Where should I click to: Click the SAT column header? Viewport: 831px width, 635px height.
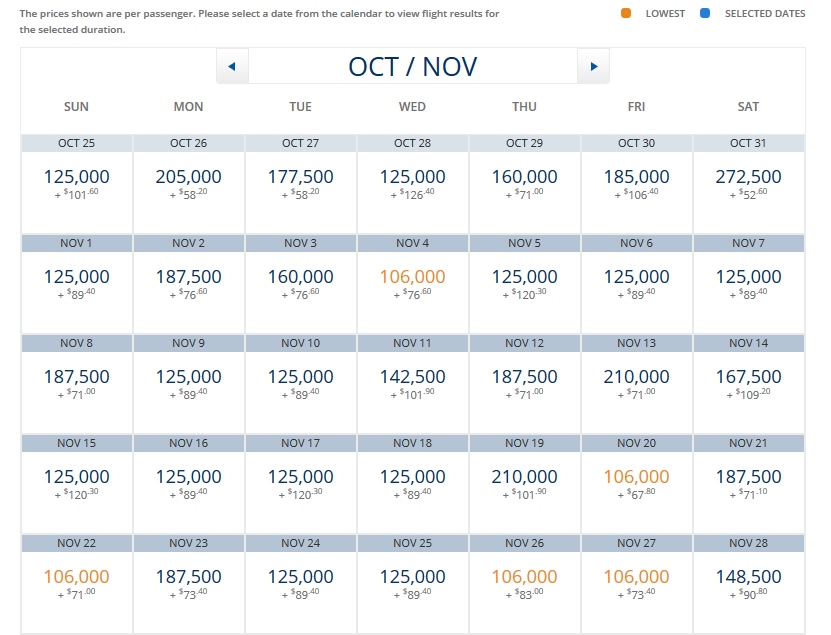748,106
